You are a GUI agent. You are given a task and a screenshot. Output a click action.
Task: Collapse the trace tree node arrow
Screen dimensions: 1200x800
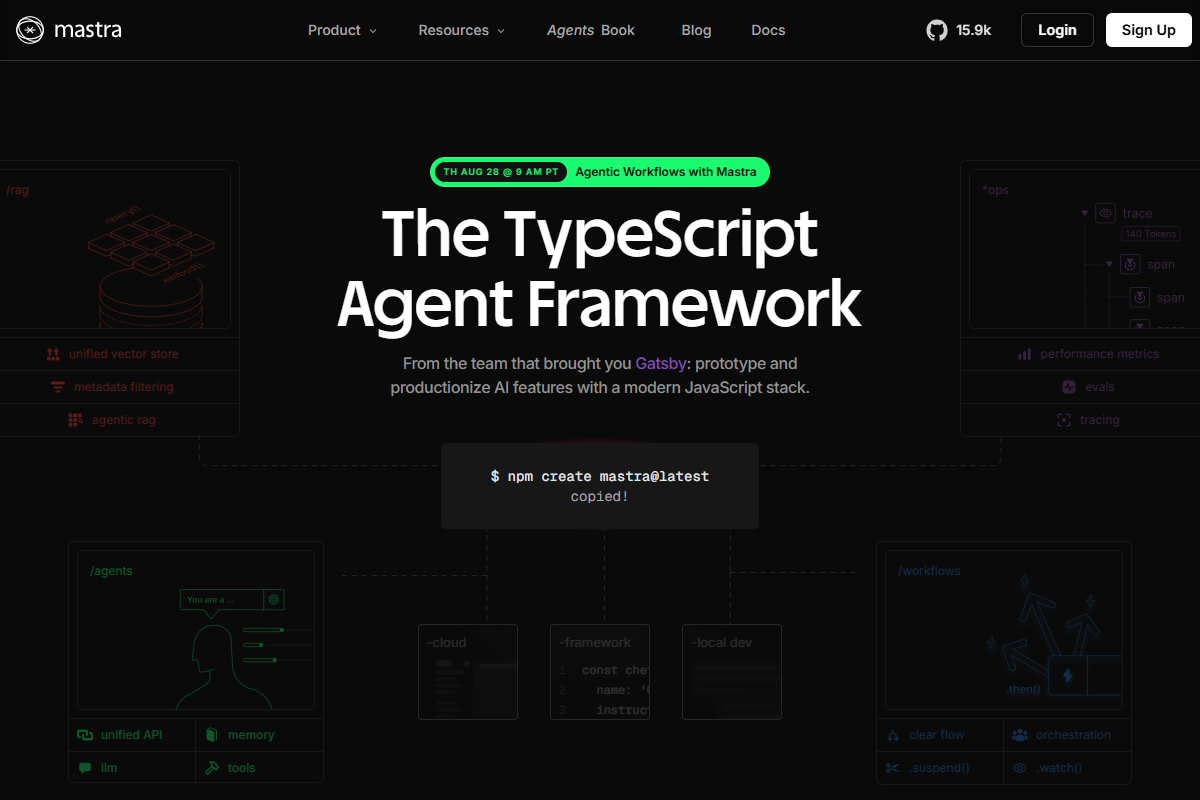pyautogui.click(x=1084, y=213)
